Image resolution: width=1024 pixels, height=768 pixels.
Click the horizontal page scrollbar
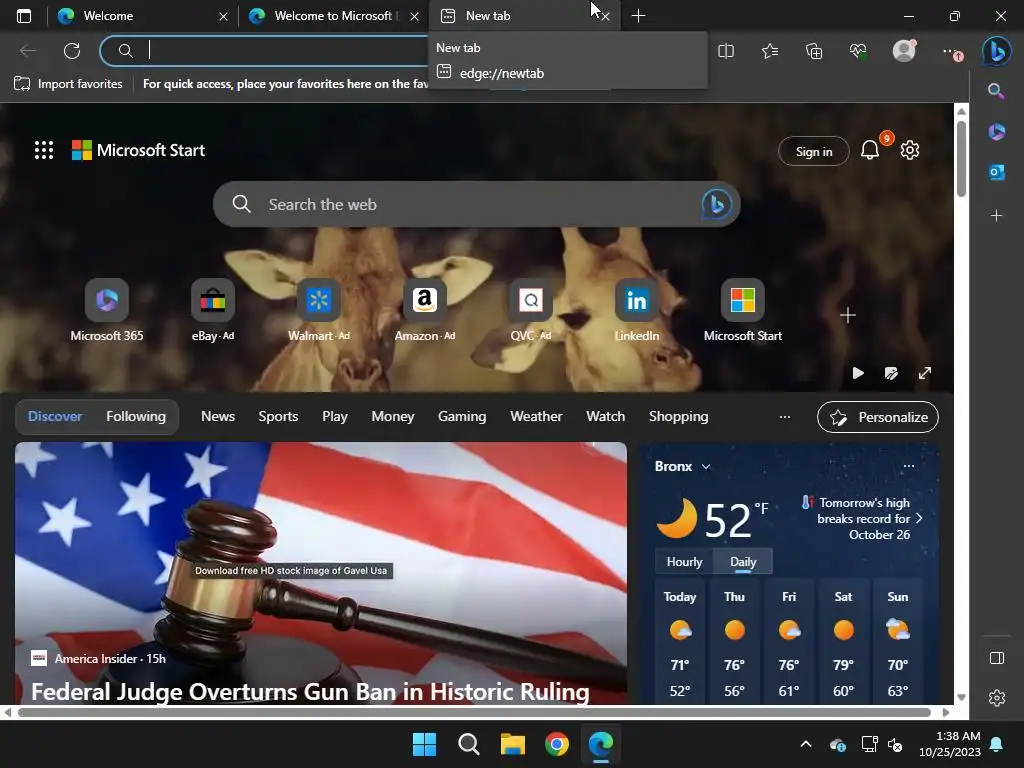pyautogui.click(x=474, y=712)
